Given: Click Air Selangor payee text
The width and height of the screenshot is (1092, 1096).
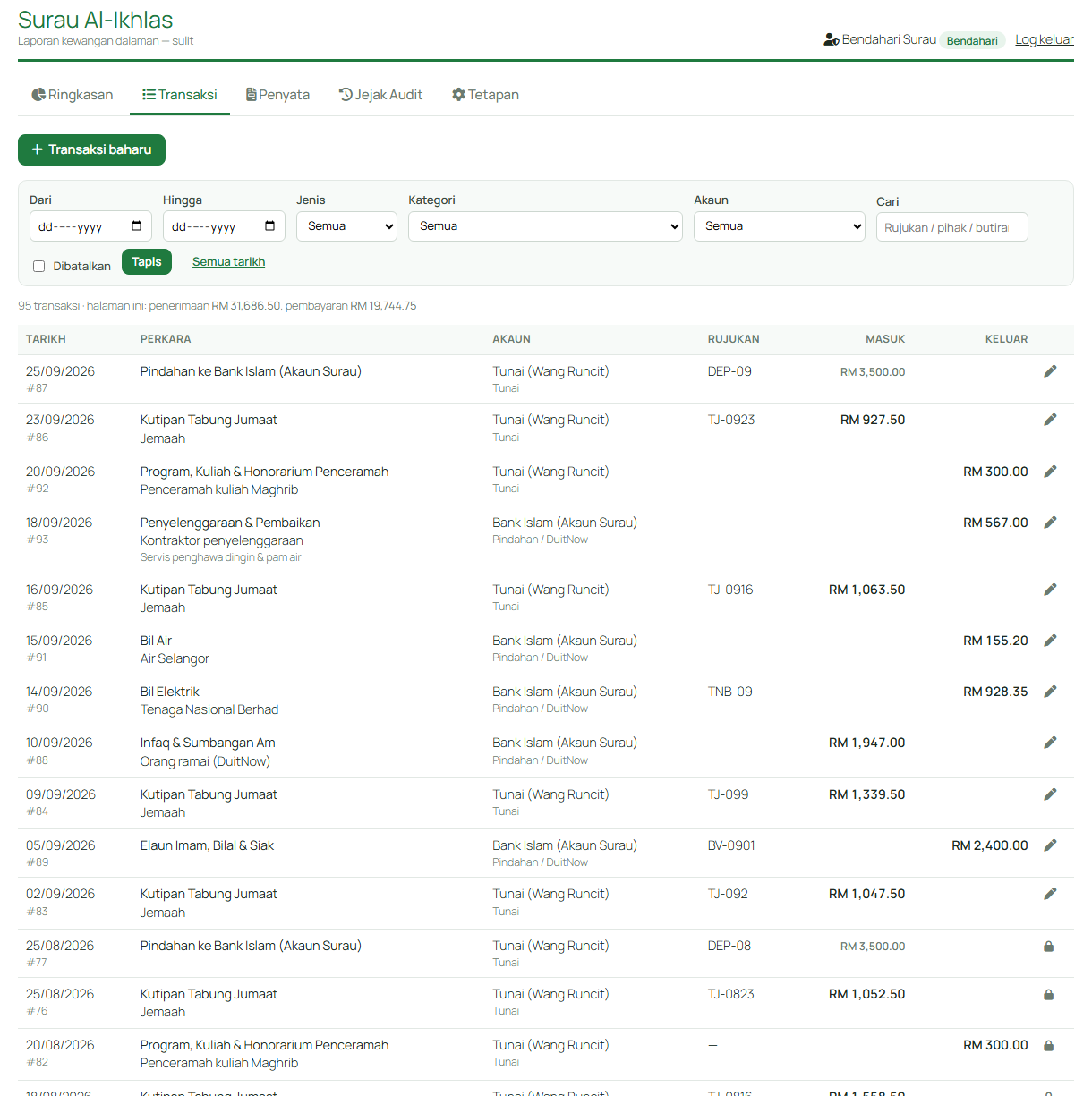Looking at the screenshot, I should pyautogui.click(x=175, y=658).
